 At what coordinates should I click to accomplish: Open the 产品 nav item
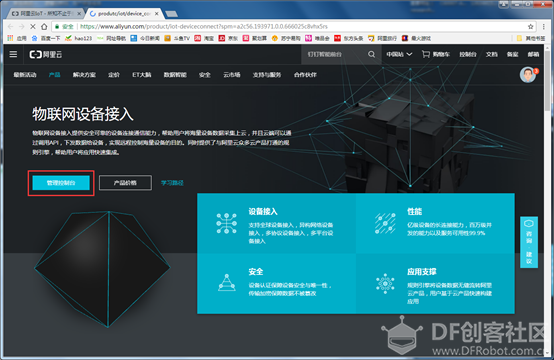pyautogui.click(x=54, y=75)
